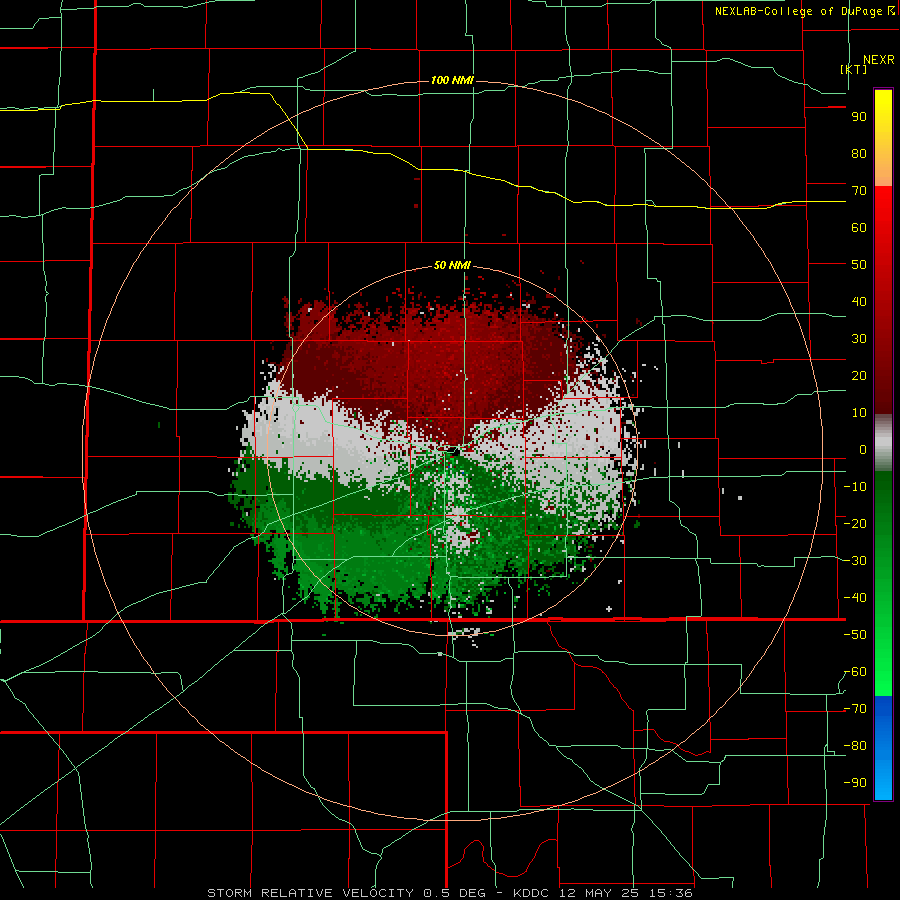Image resolution: width=900 pixels, height=900 pixels.
Task: Click the -20 value on velocity scale
Action: pyautogui.click(x=855, y=524)
